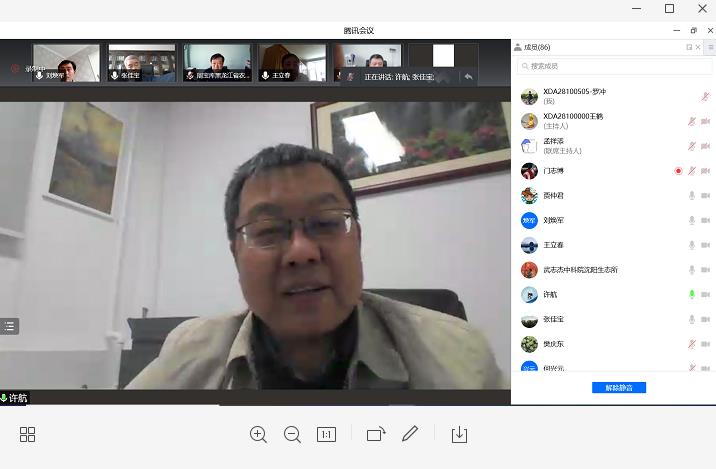
Task: Toggle camera icon for 刘焕军
Action: pos(706,220)
